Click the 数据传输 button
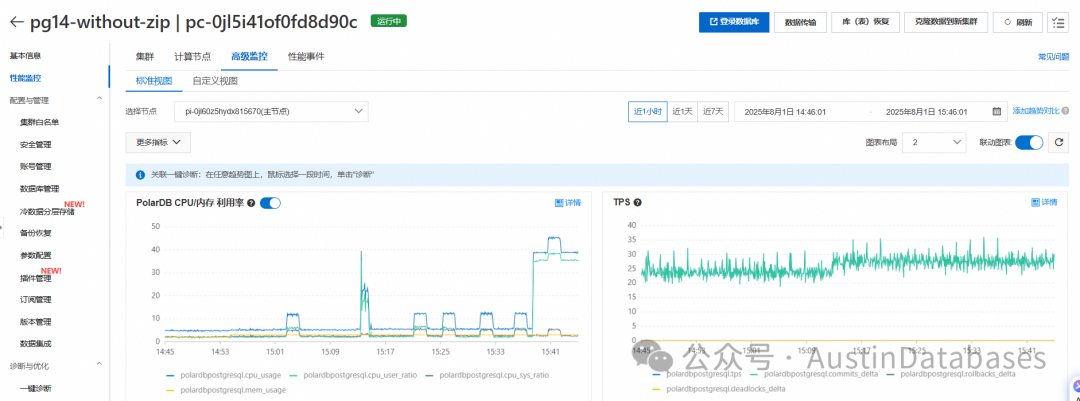Image resolution: width=1080 pixels, height=401 pixels. (800, 22)
